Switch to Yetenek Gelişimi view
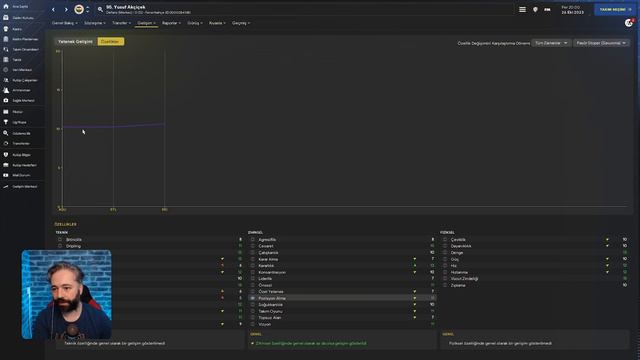 (76, 42)
